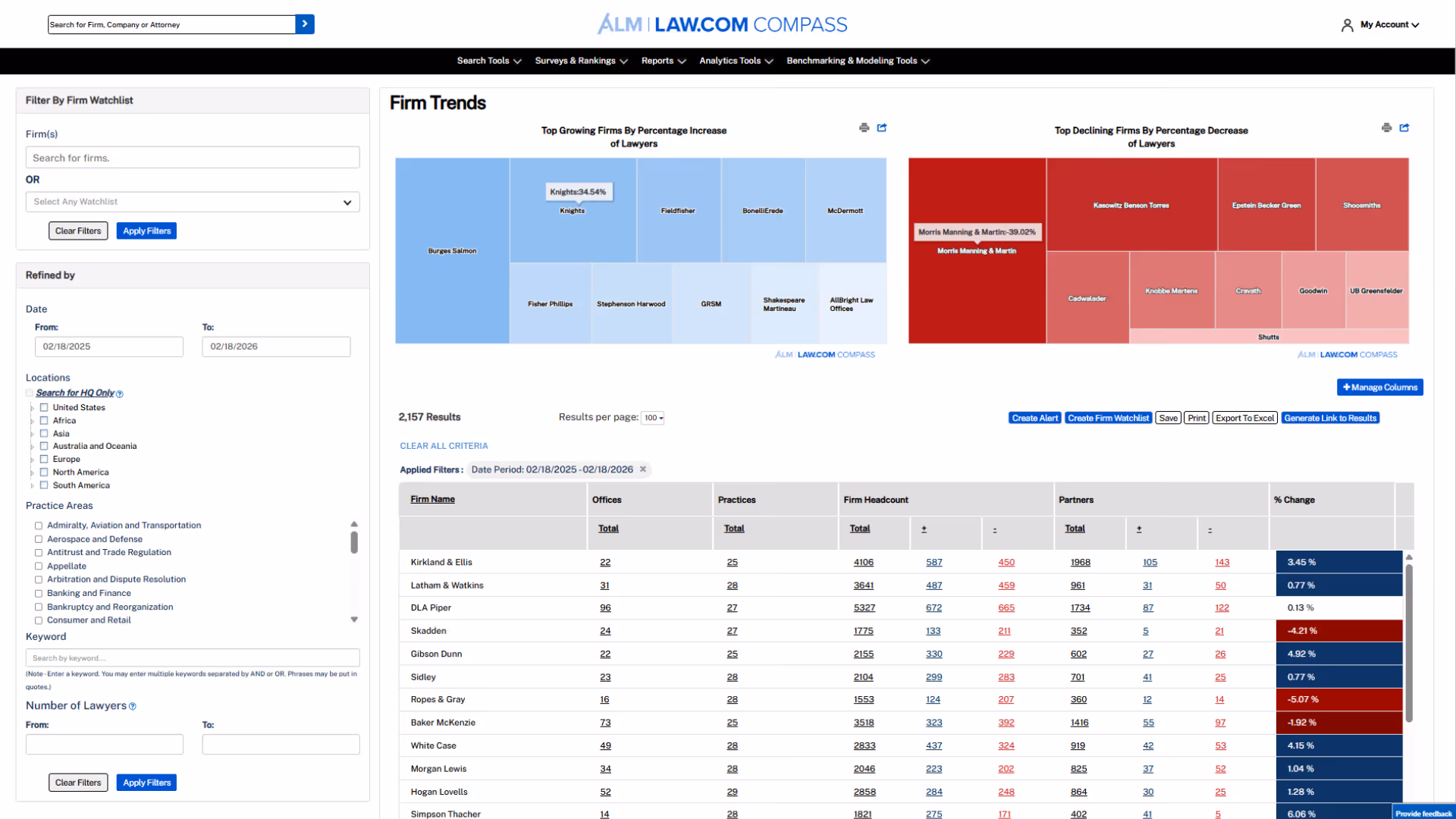
Task: Open My Account via the person icon
Action: point(1347,25)
